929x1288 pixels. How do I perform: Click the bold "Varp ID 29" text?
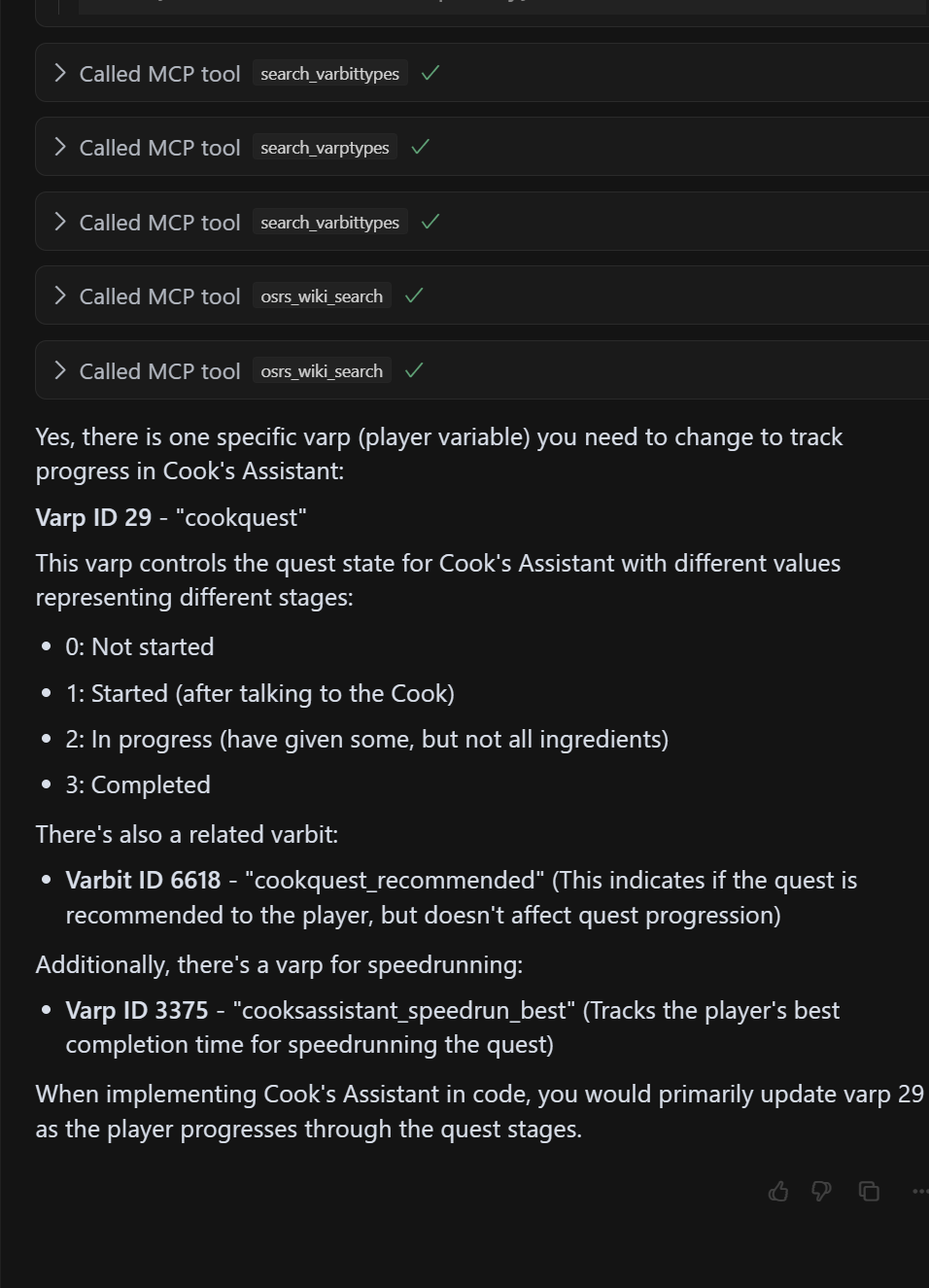[x=93, y=518]
